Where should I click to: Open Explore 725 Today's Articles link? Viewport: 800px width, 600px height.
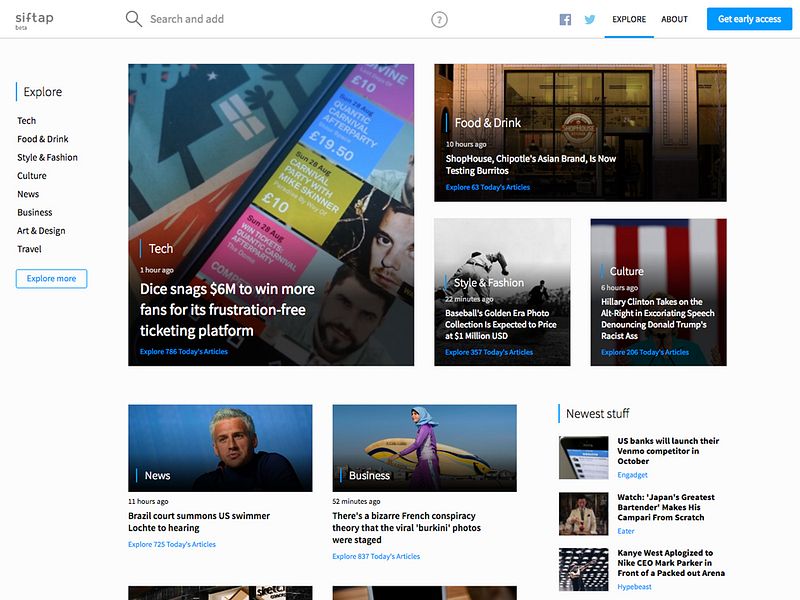[172, 544]
